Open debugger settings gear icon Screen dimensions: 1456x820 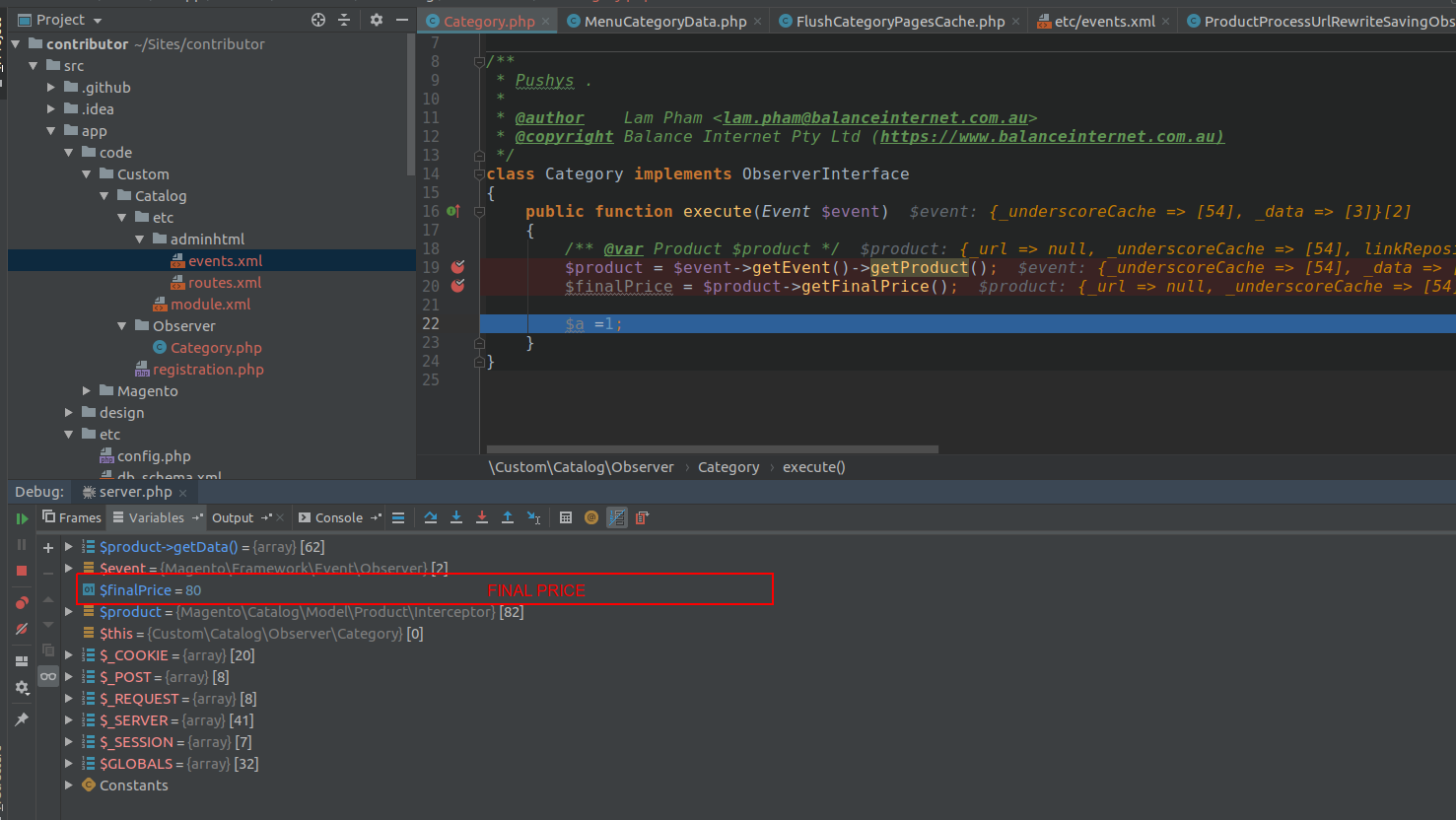tap(22, 687)
